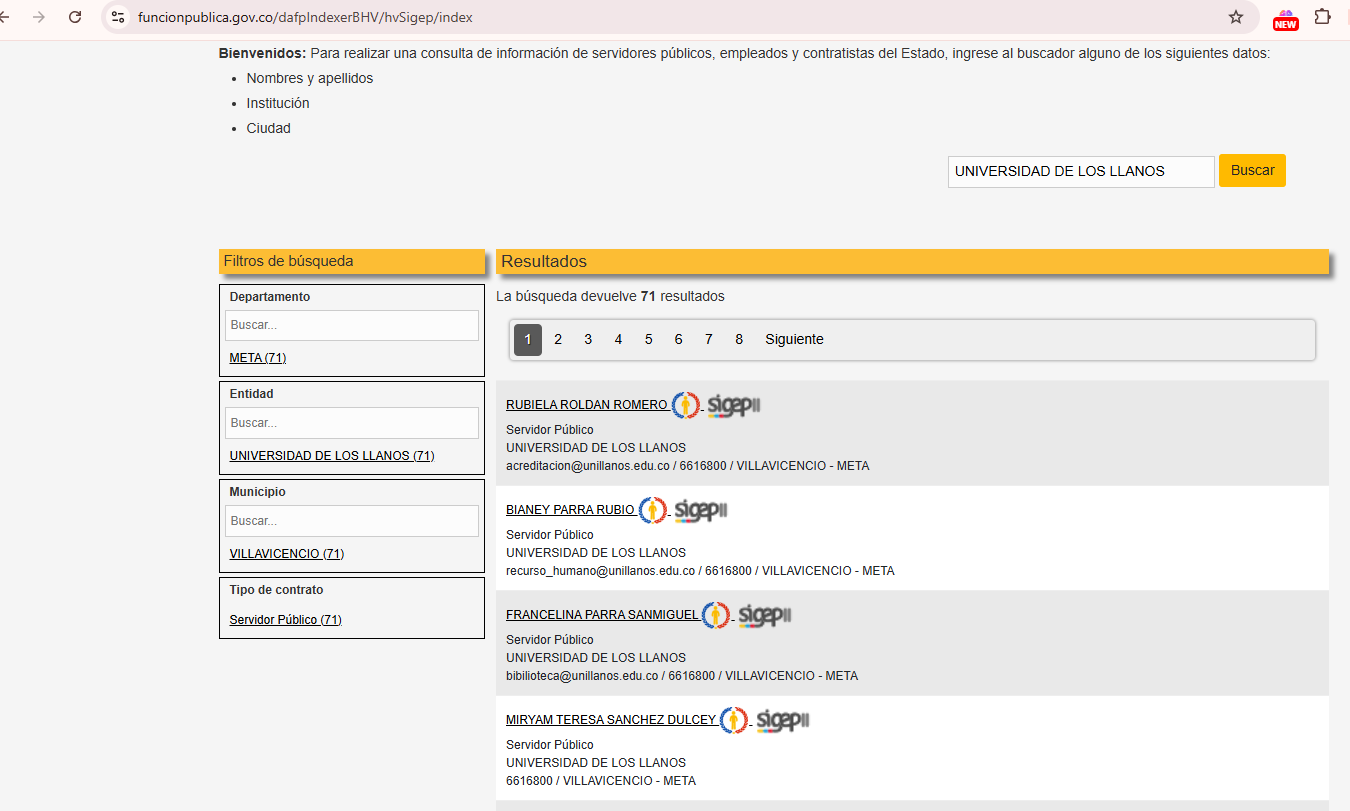Image resolution: width=1350 pixels, height=811 pixels.
Task: Open RUBIELA ROLDAN ROMERO profile link
Action: point(586,404)
